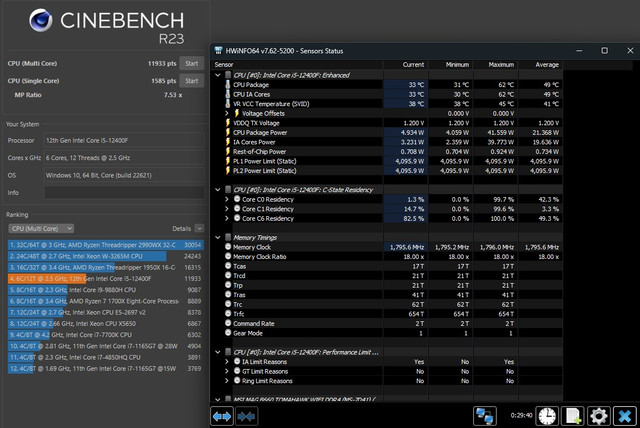Click the Rest-of-Chip Power lightning icon

228,151
